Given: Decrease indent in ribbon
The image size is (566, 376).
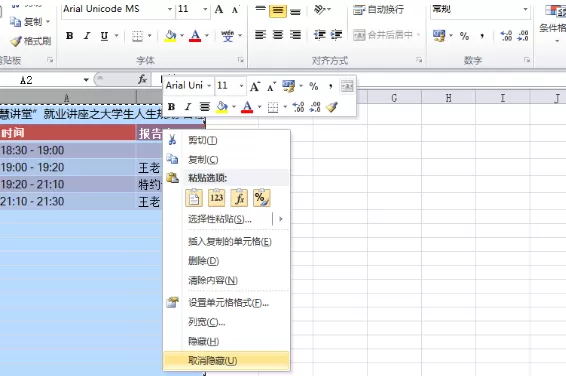Looking at the screenshot, I should tap(319, 35).
